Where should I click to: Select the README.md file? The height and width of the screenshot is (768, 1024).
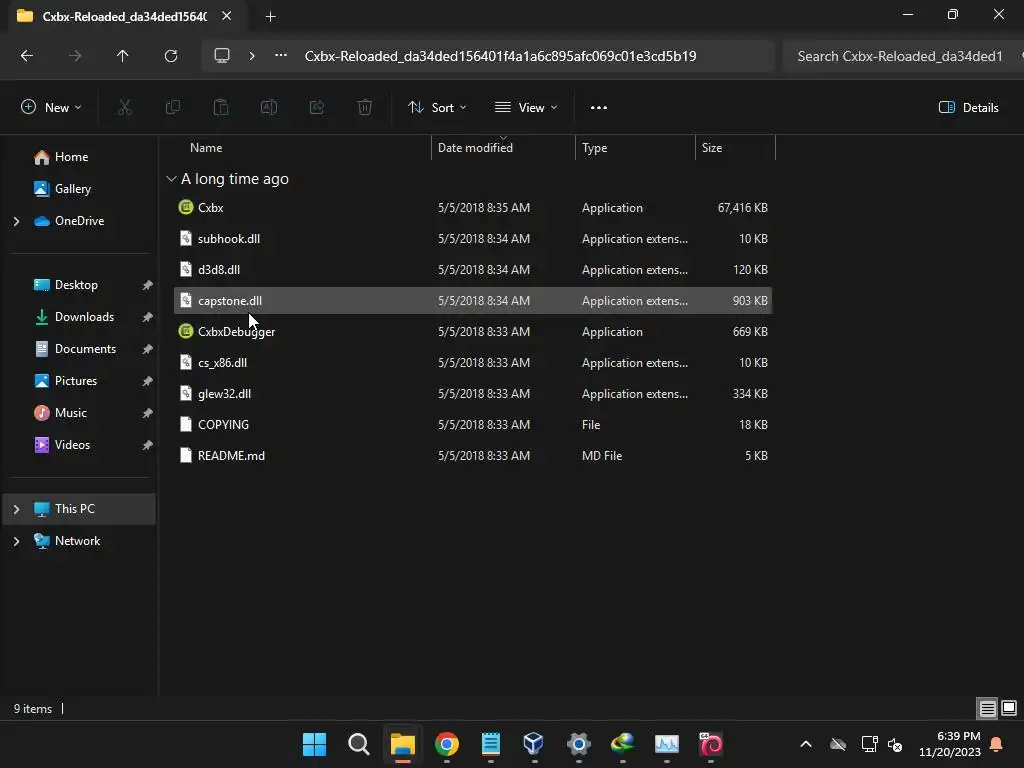click(473, 456)
